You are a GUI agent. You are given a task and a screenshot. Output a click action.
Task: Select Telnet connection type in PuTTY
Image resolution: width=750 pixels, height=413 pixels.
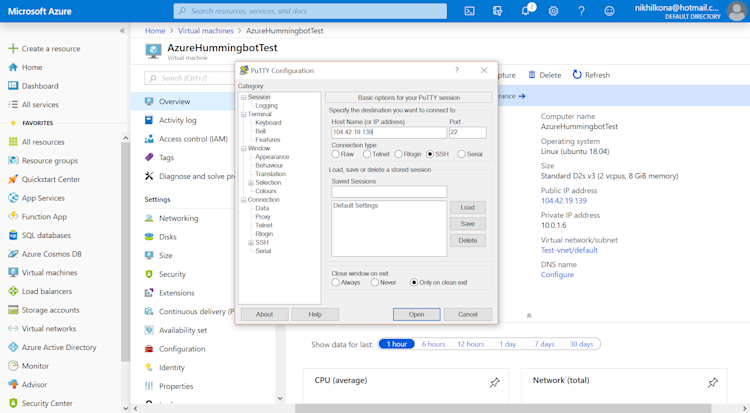coord(367,154)
